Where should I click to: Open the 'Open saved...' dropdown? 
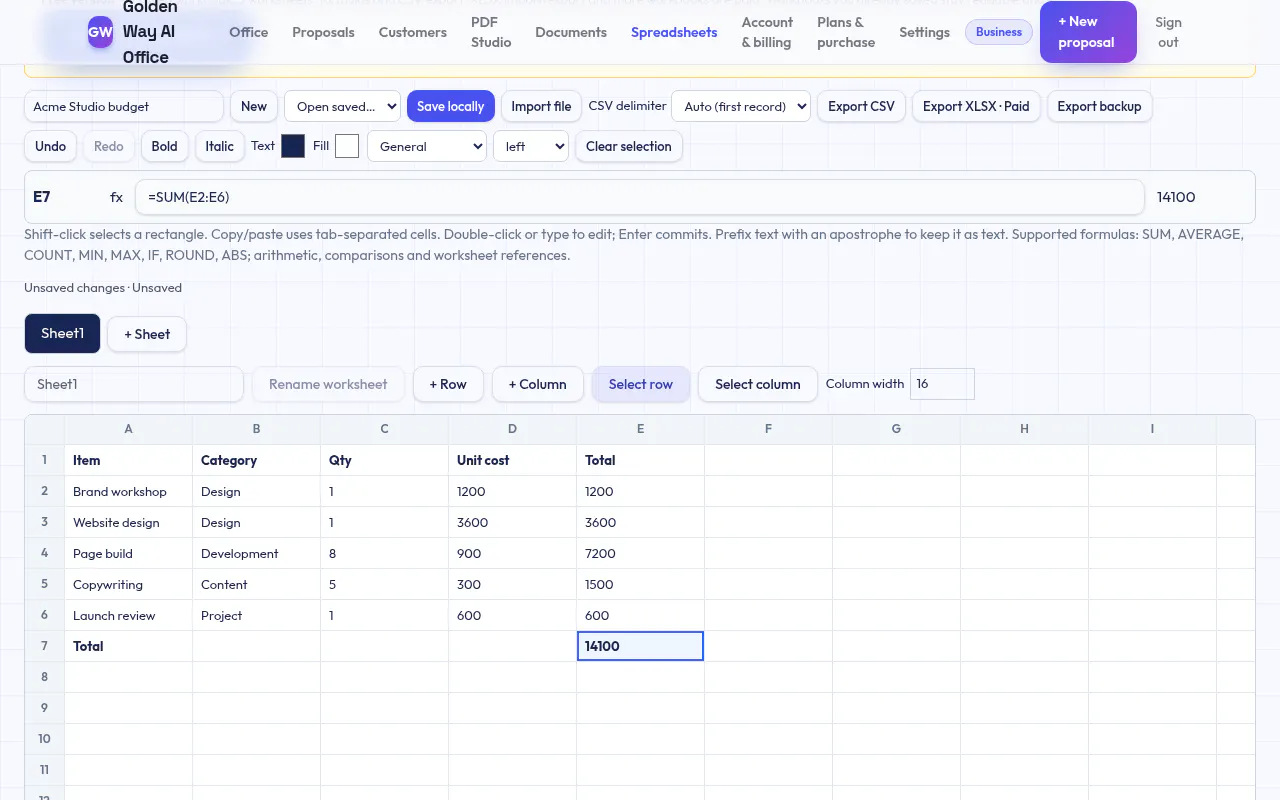(x=342, y=106)
